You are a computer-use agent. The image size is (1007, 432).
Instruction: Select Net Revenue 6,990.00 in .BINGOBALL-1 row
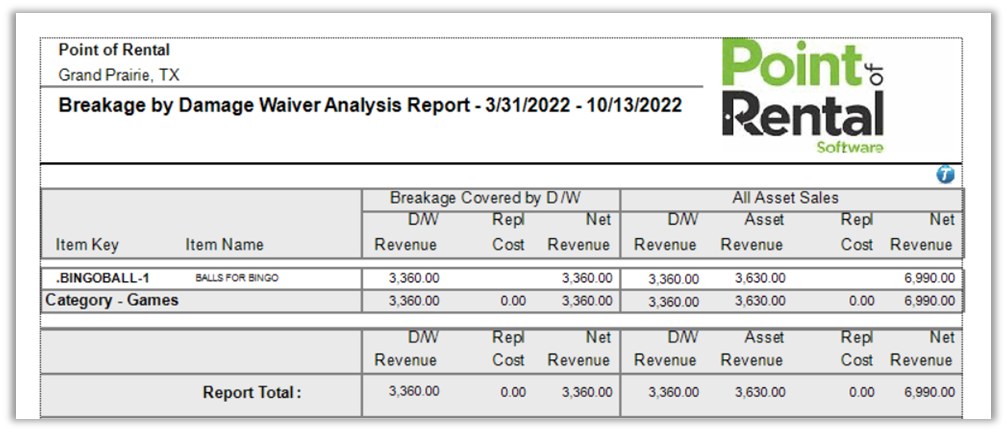tap(929, 279)
